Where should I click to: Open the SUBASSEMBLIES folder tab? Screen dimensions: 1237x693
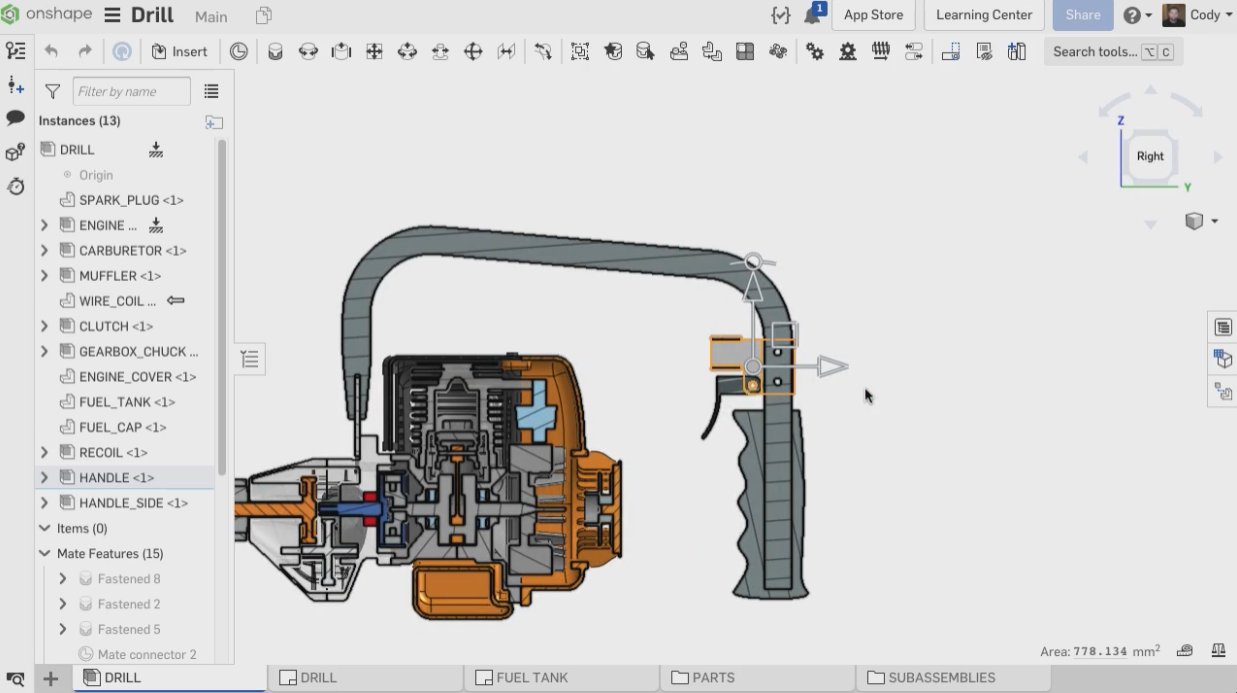point(955,678)
